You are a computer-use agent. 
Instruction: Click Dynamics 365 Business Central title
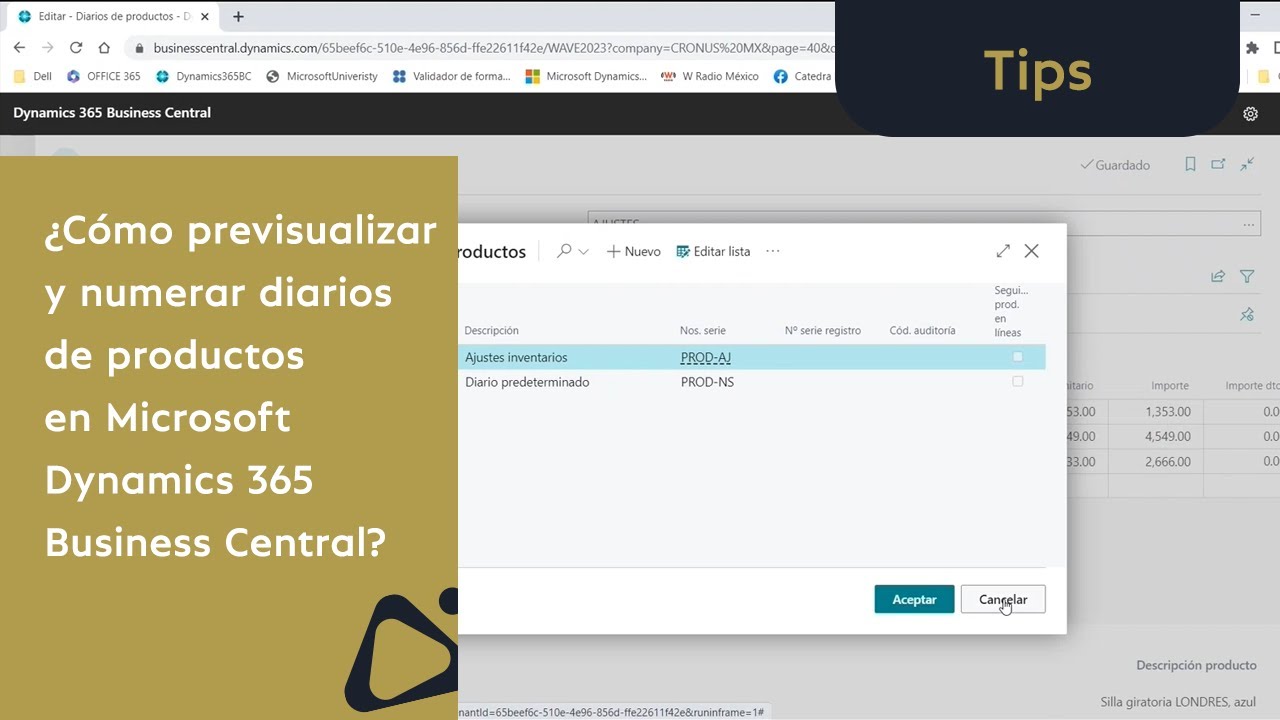(x=112, y=112)
